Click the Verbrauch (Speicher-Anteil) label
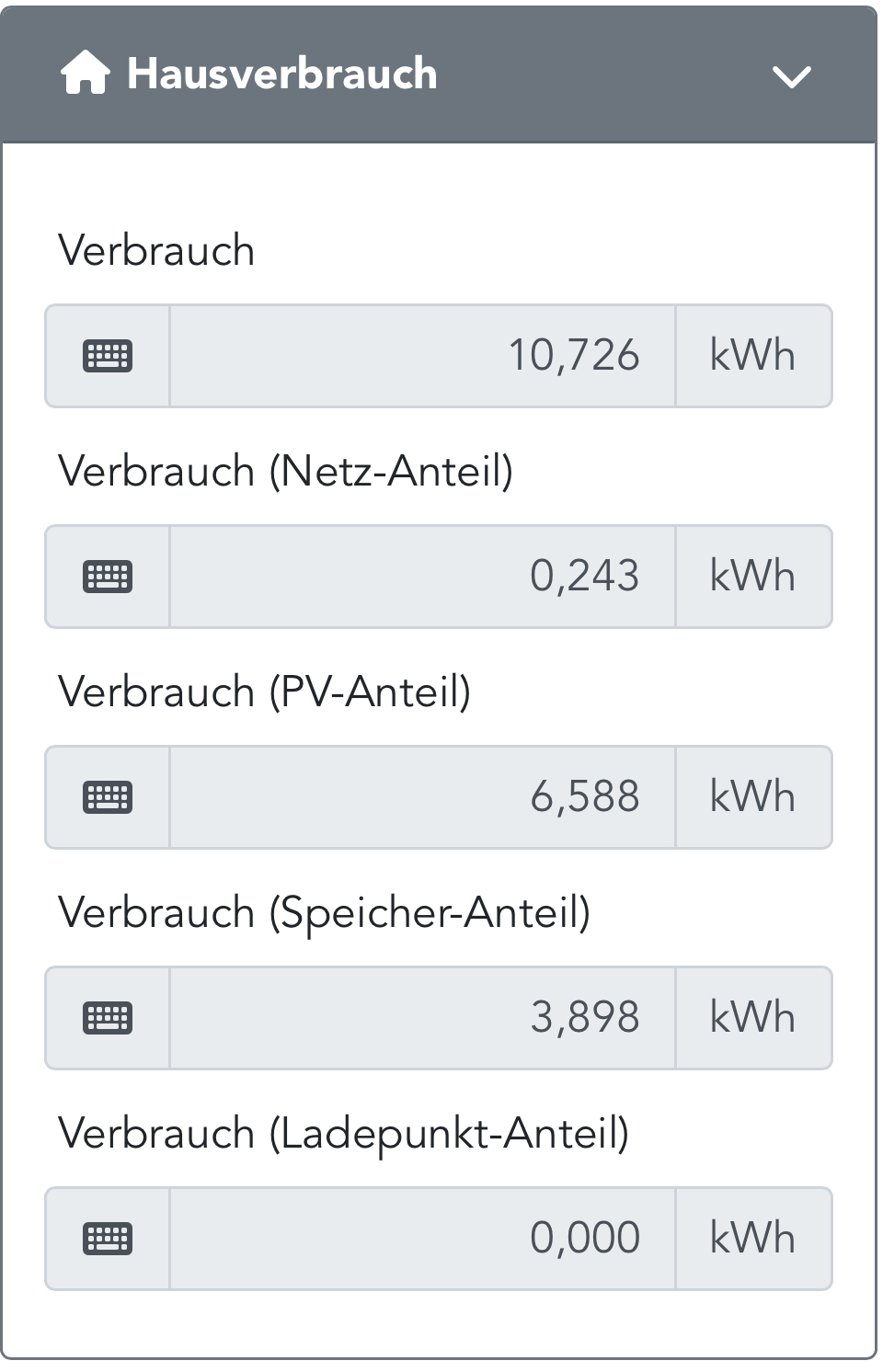The width and height of the screenshot is (883, 1372). [x=325, y=914]
